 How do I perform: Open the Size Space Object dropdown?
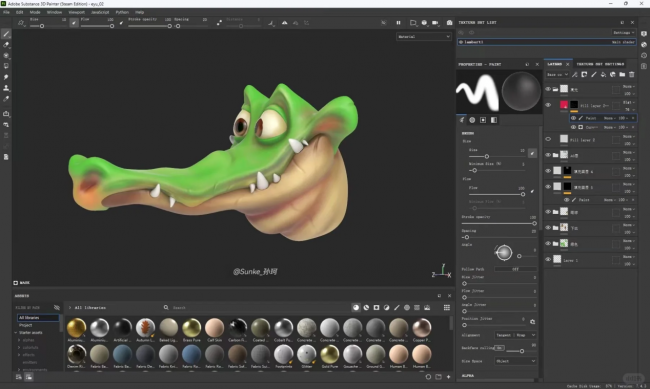click(x=515, y=361)
